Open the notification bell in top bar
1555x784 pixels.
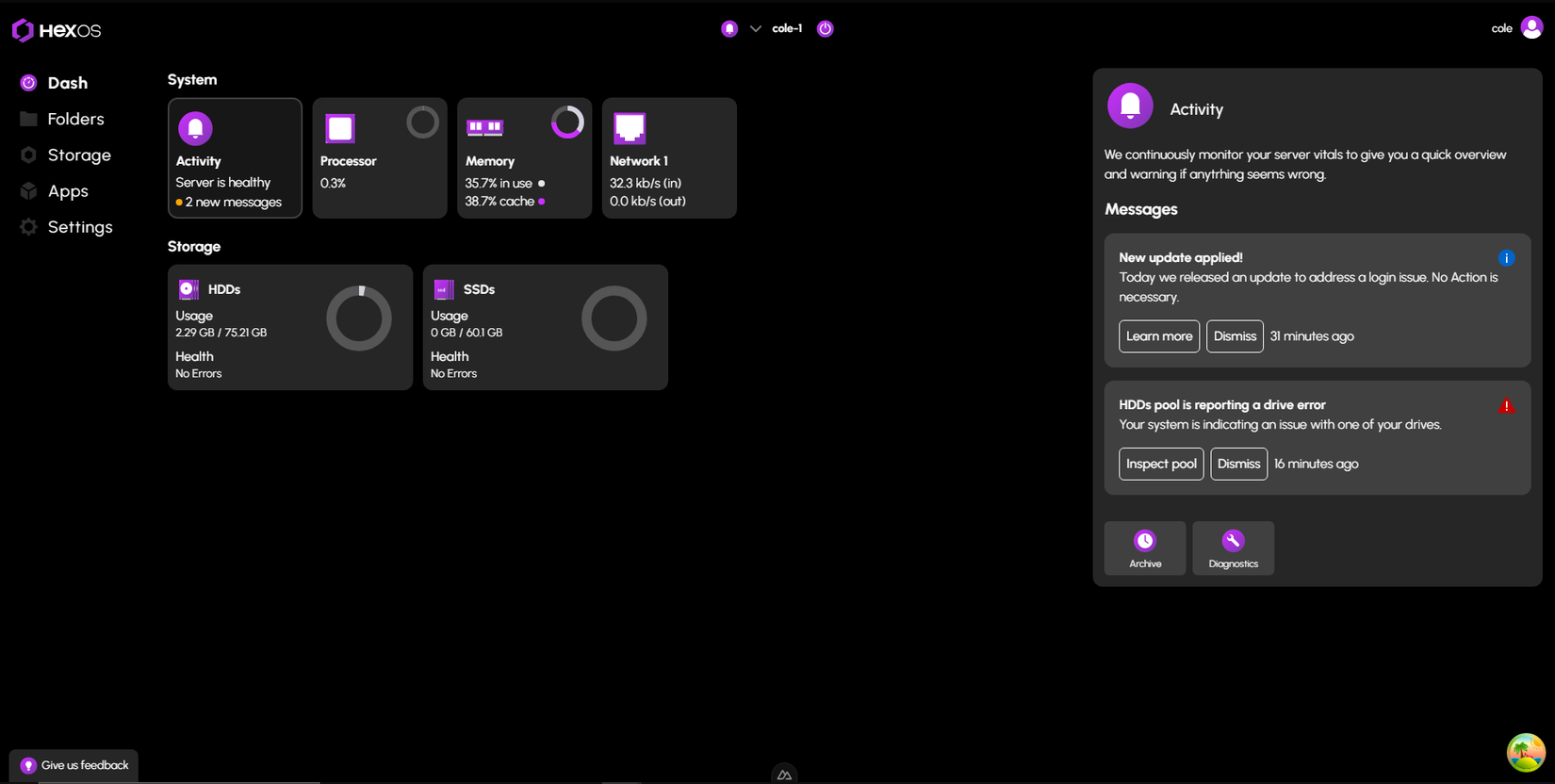coord(729,28)
